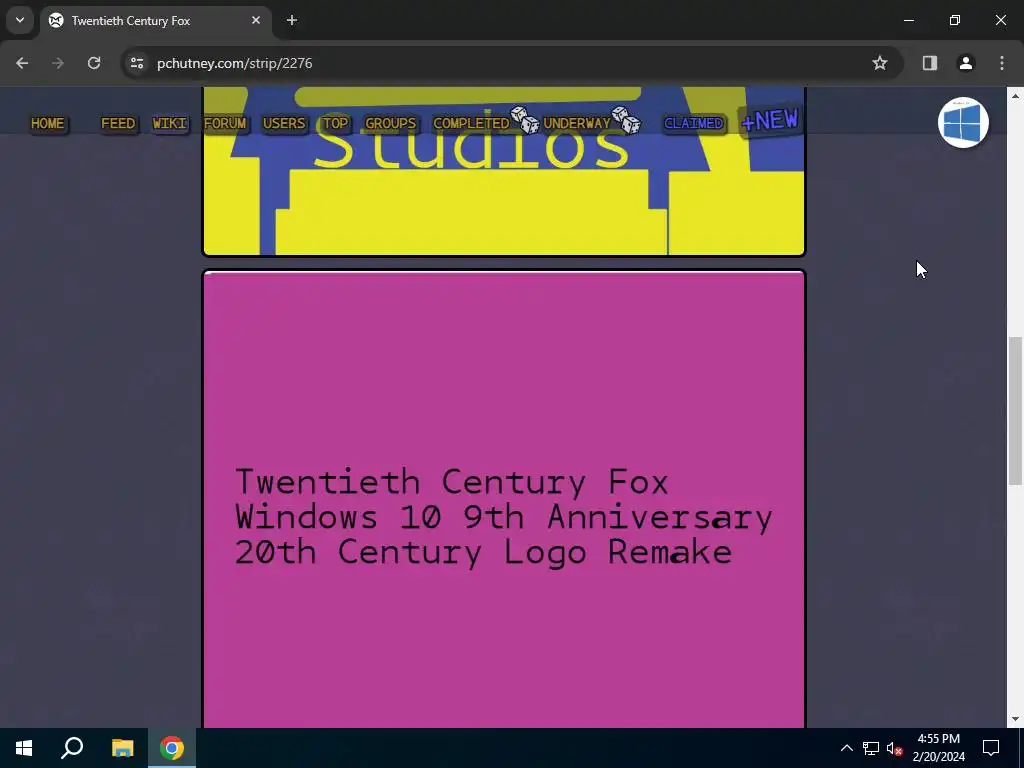Open network status tray icon
Viewport: 1024px width, 768px height.
pos(871,748)
